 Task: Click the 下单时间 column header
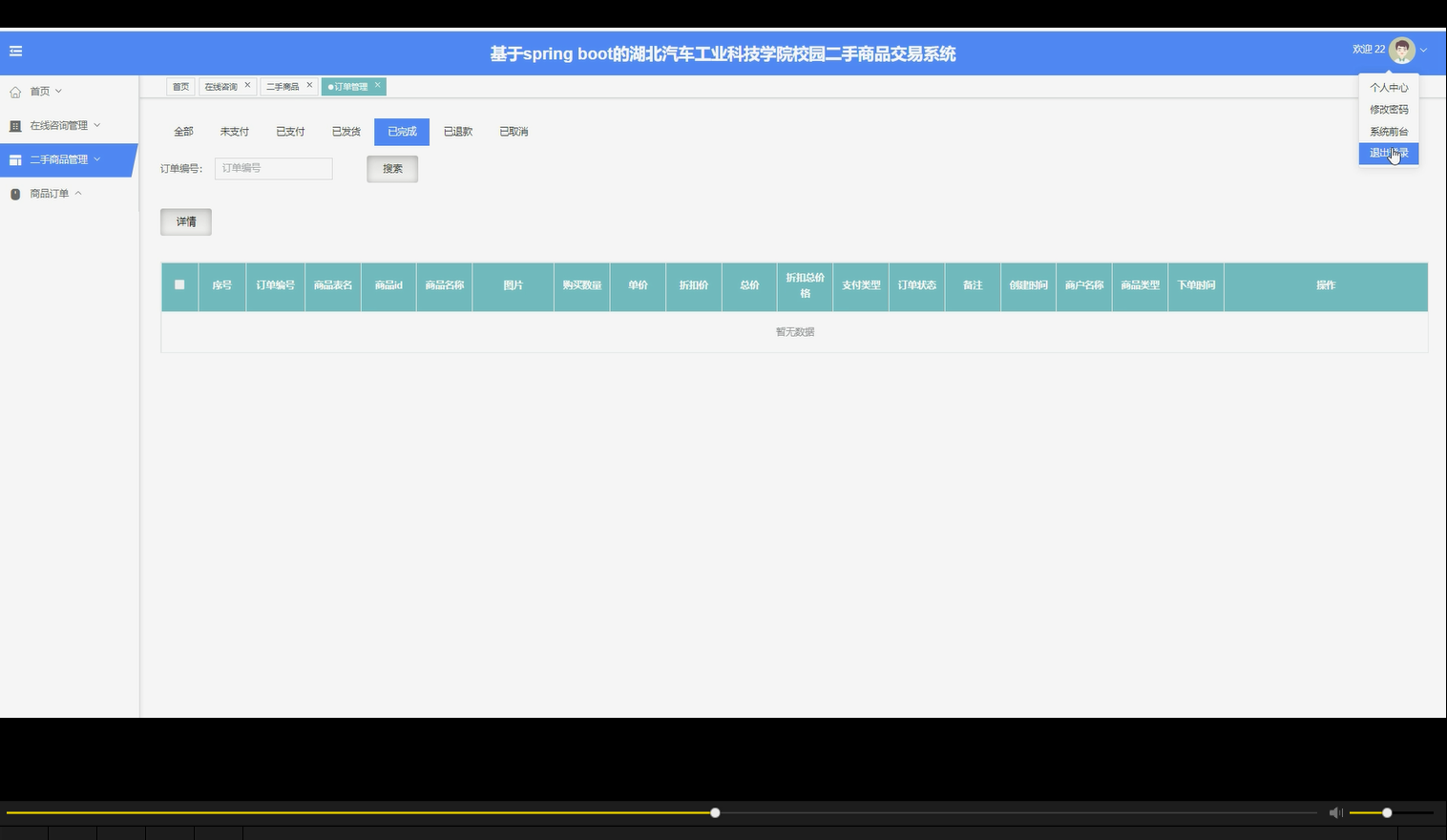[x=1196, y=285]
